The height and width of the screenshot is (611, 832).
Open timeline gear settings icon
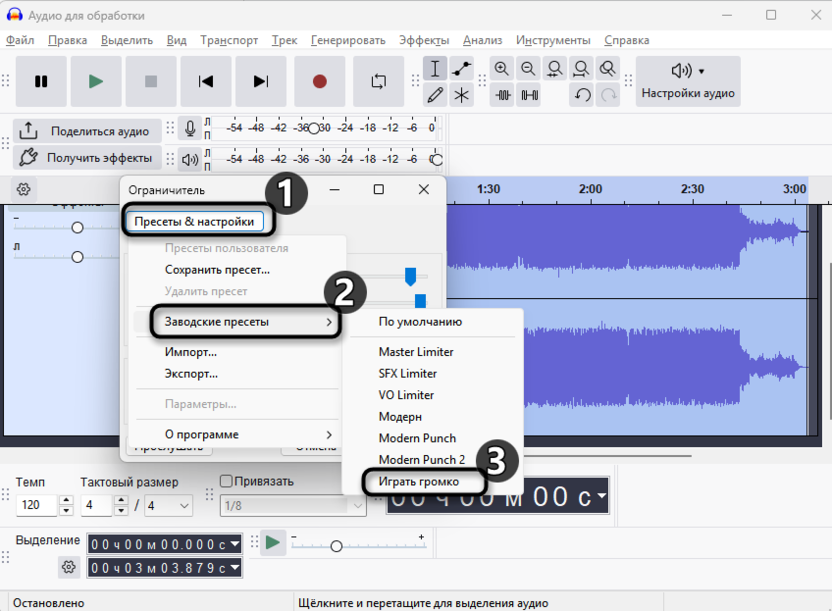[x=24, y=189]
